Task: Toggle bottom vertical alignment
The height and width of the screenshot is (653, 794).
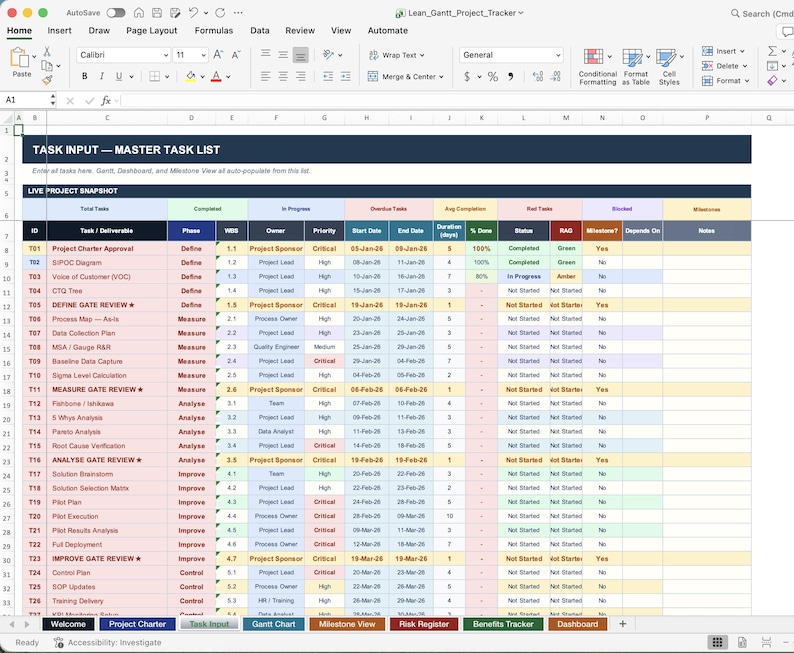Action: click(301, 55)
